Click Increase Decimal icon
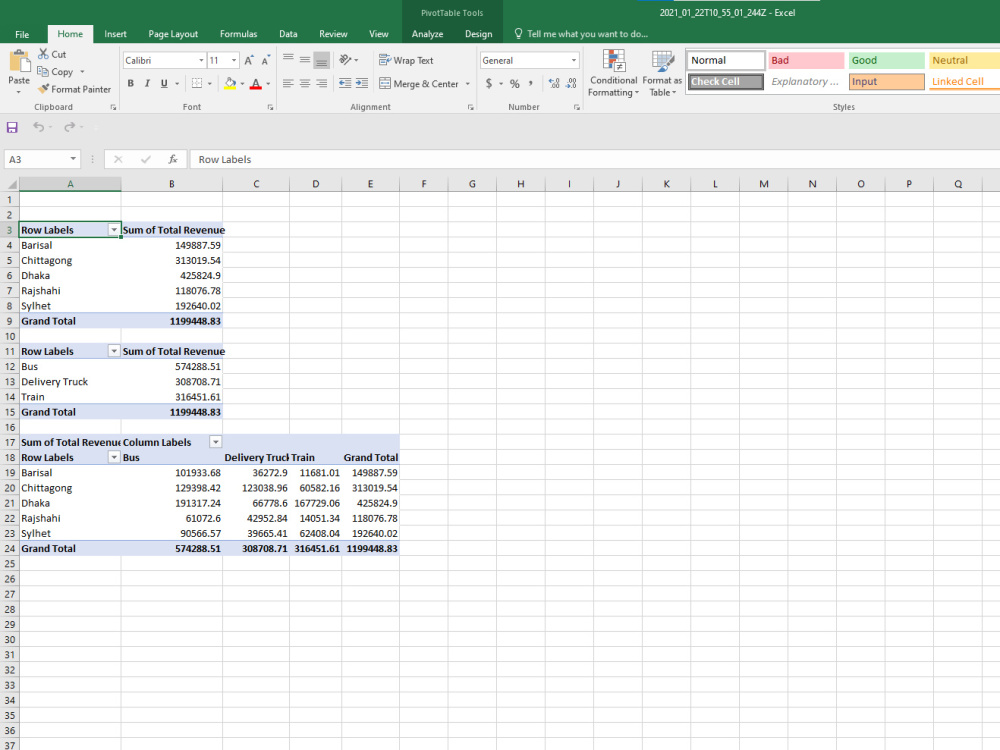 pos(554,84)
